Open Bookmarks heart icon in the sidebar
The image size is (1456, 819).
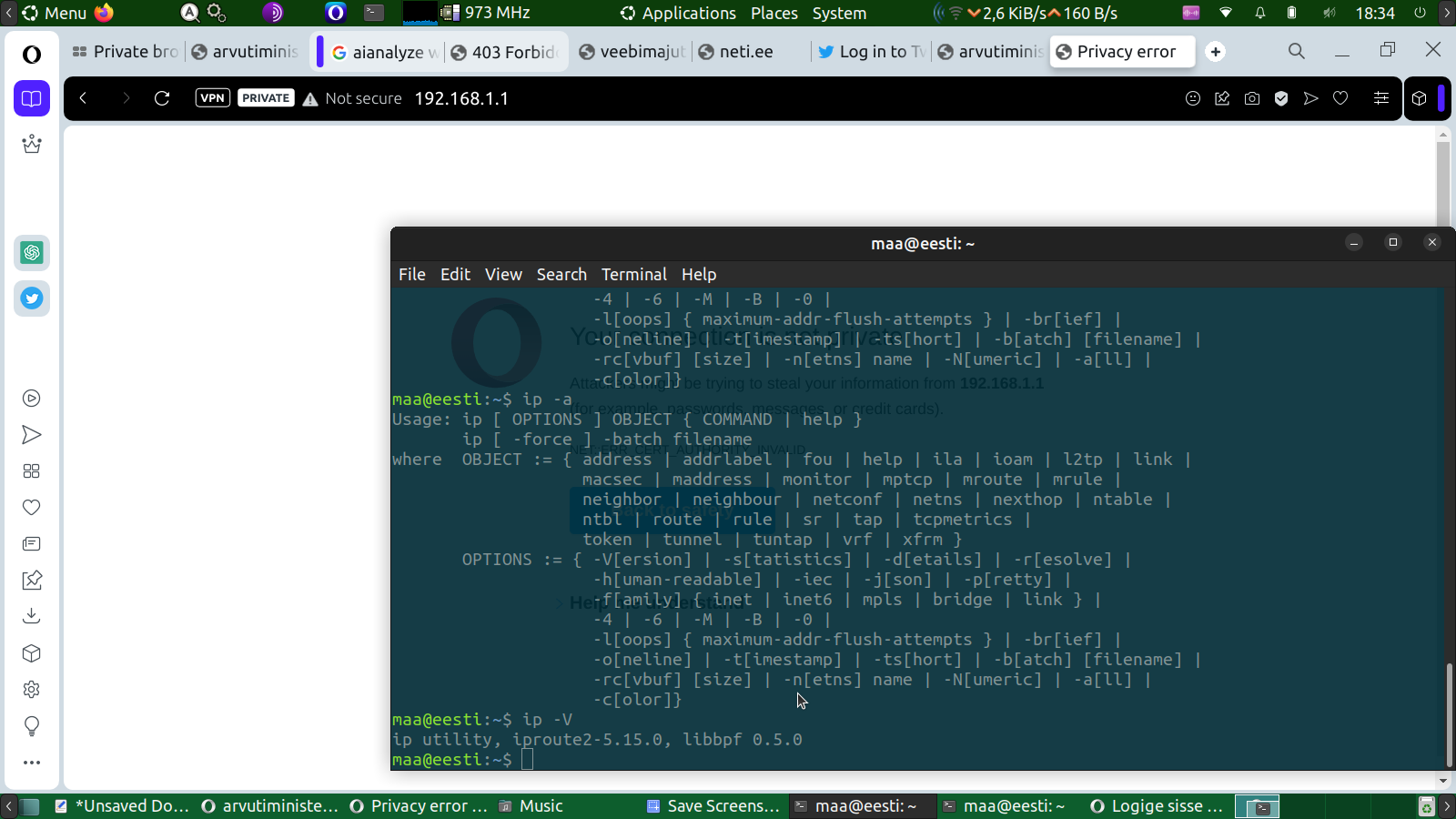[x=32, y=507]
